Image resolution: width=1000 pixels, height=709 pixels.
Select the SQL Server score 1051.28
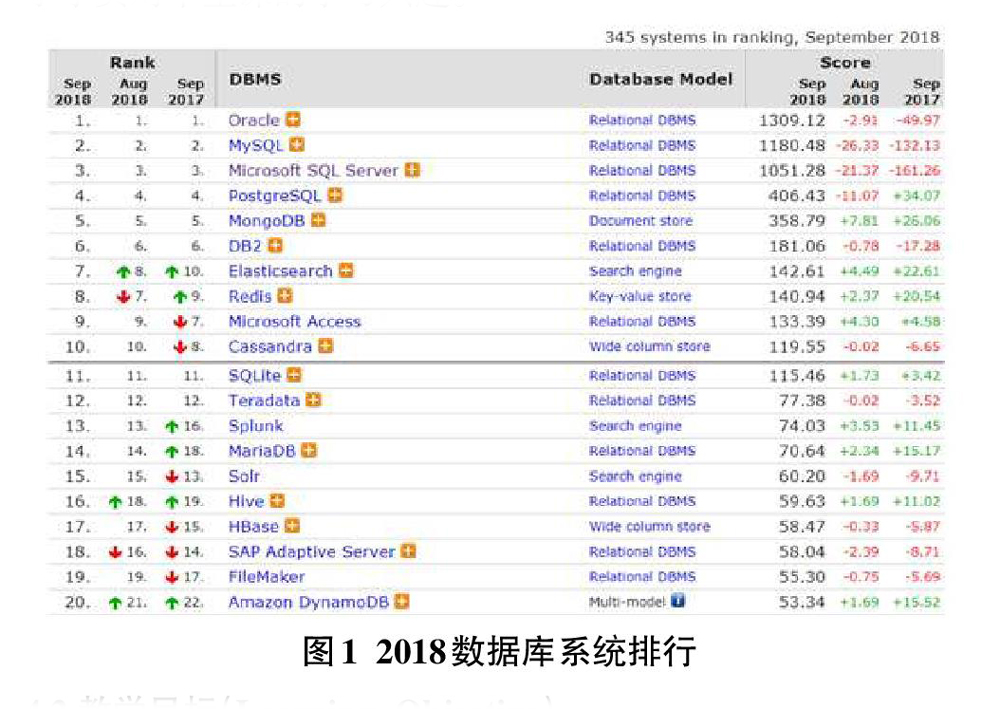[792, 170]
